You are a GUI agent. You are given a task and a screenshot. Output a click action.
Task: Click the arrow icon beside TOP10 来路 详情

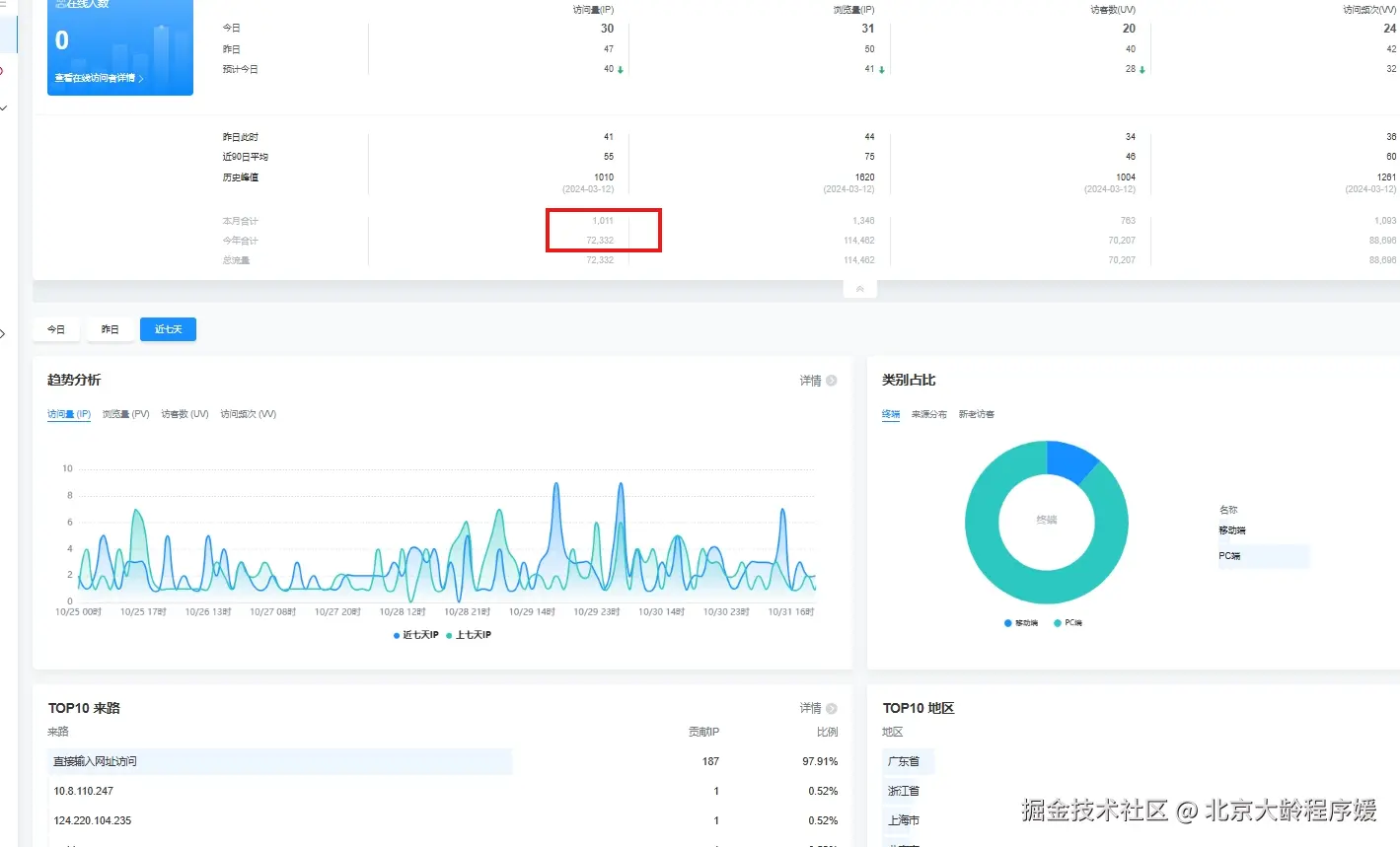click(x=833, y=708)
